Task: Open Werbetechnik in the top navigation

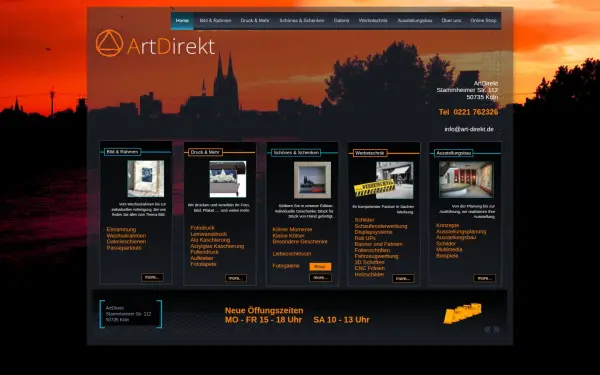Action: (373, 21)
